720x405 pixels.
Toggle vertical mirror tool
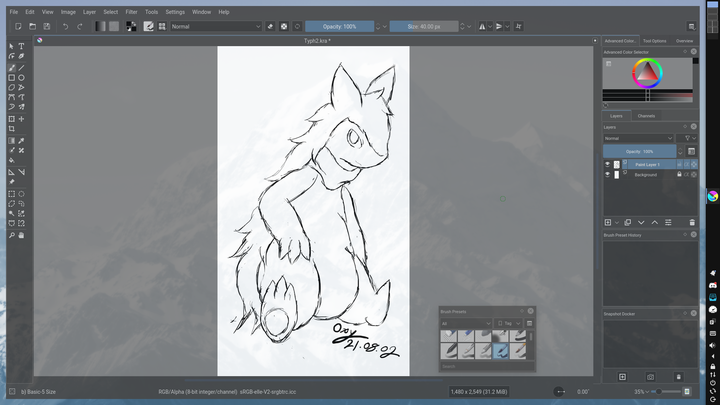(499, 27)
